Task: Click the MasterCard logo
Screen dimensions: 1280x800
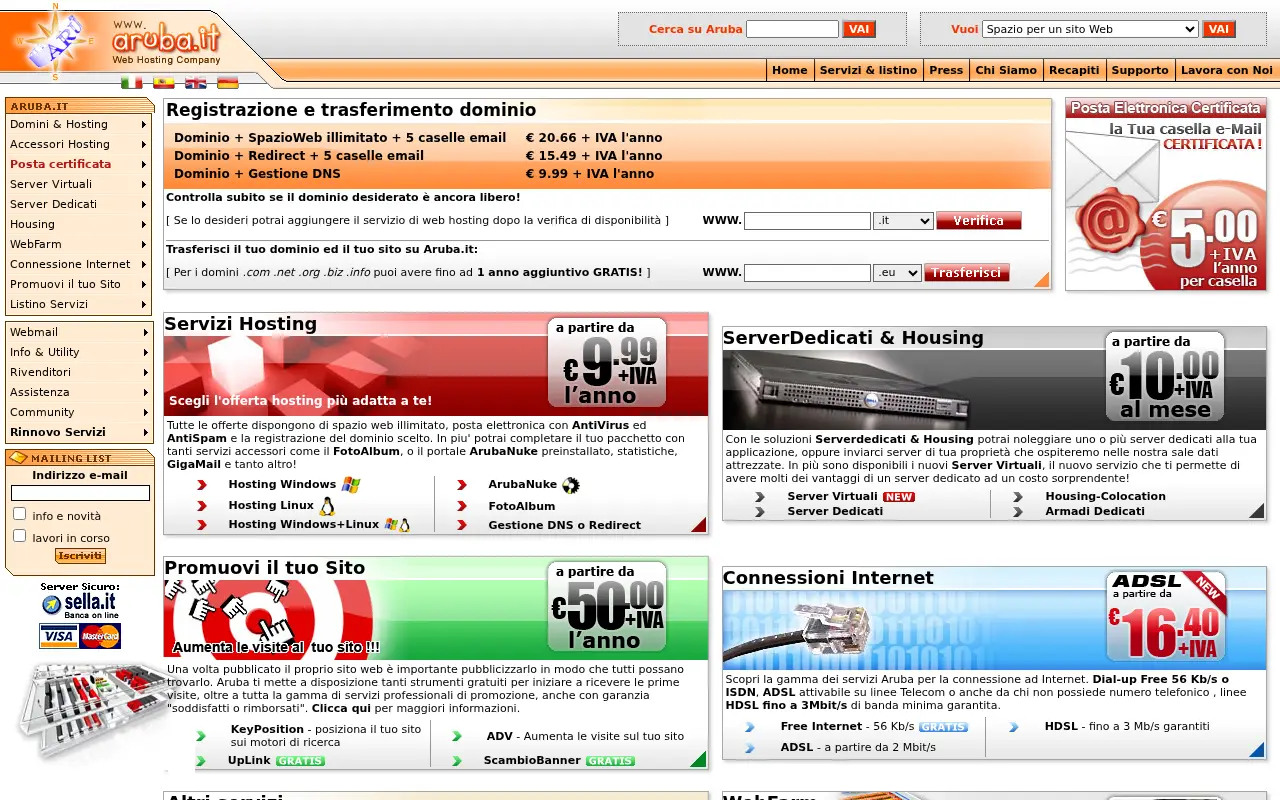Action: (x=100, y=635)
